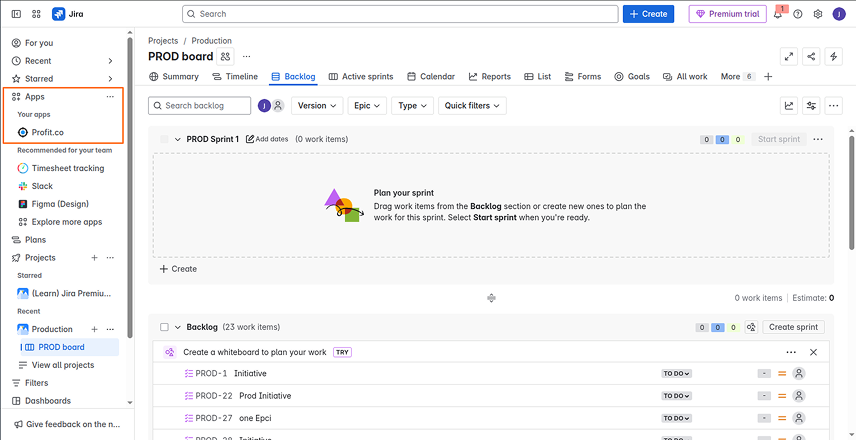Click Create in the sprint section

[x=178, y=269]
